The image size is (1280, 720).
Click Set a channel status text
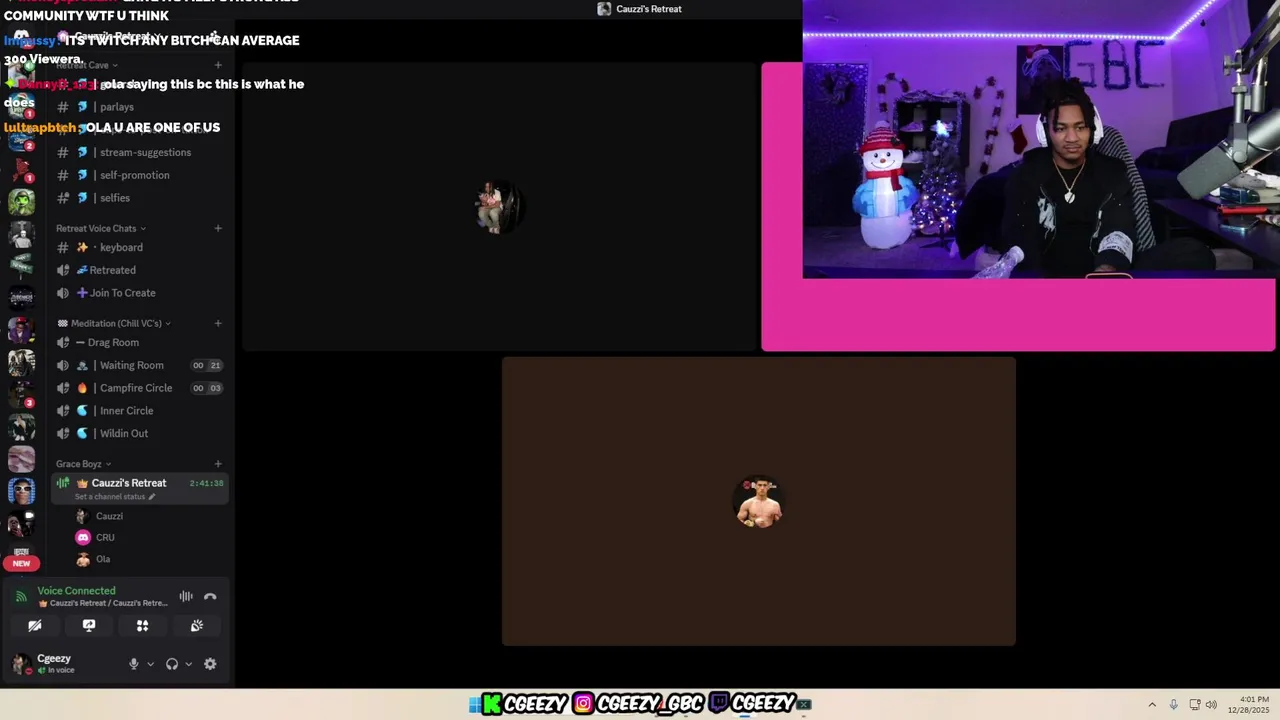(x=110, y=497)
